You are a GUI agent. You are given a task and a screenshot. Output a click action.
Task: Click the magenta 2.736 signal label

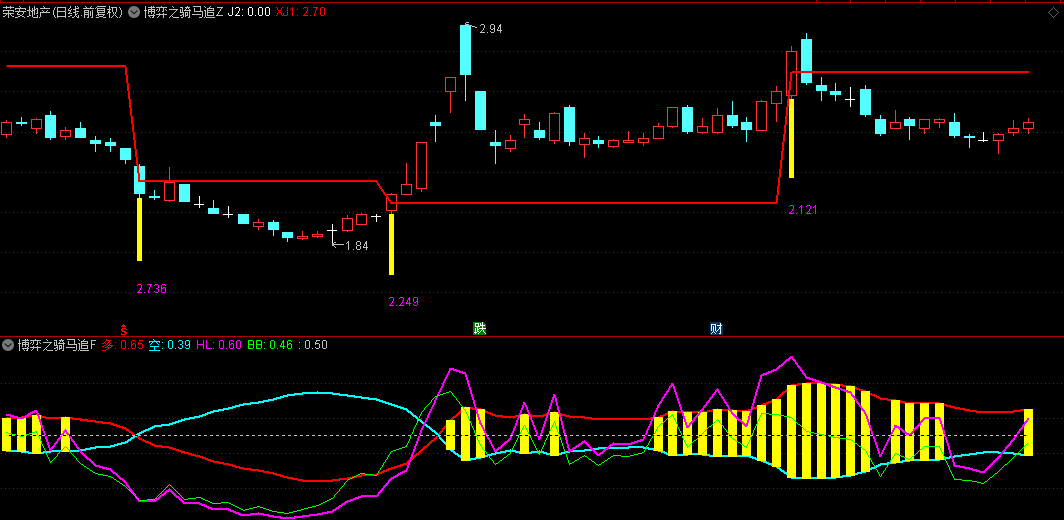tap(152, 289)
